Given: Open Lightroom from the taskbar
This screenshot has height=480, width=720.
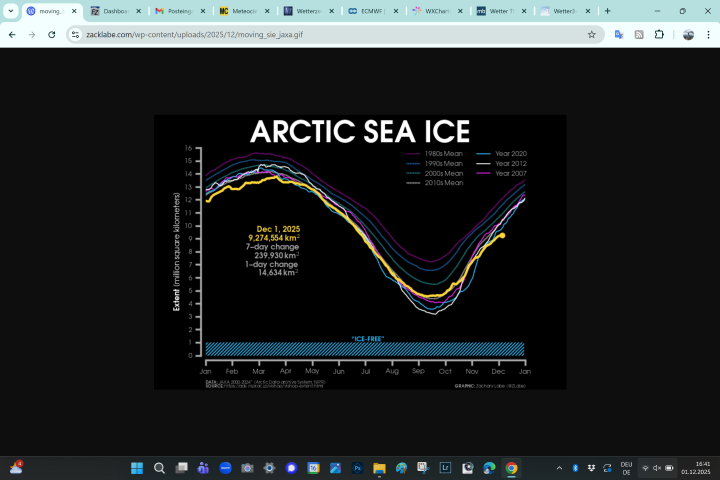Looking at the screenshot, I should point(445,467).
